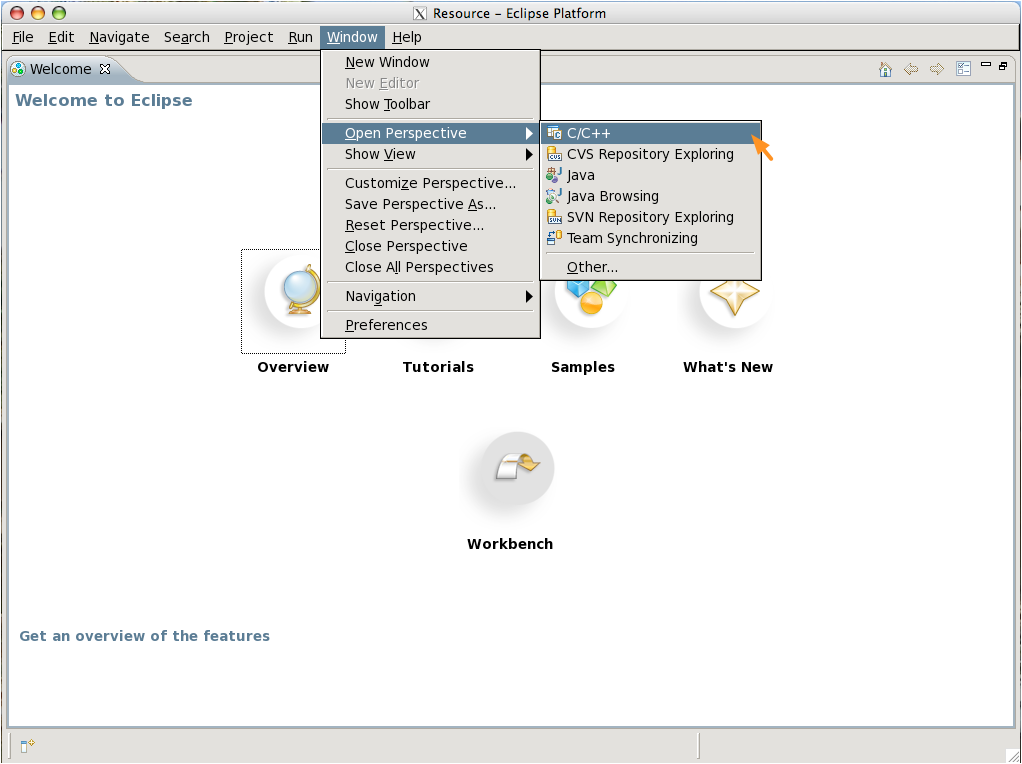Expand the Show View submenu arrow
The width and height of the screenshot is (1022, 764).
[x=529, y=154]
